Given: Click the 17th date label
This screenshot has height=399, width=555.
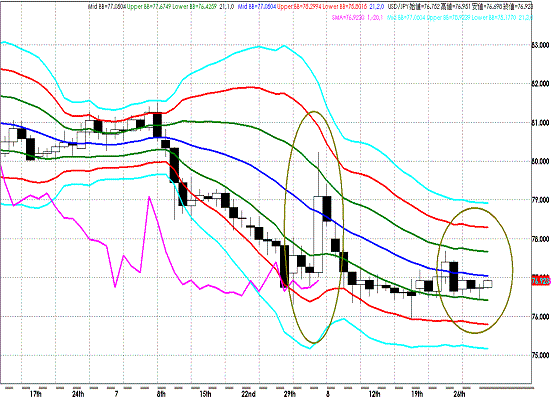Looking at the screenshot, I should pyautogui.click(x=35, y=394).
